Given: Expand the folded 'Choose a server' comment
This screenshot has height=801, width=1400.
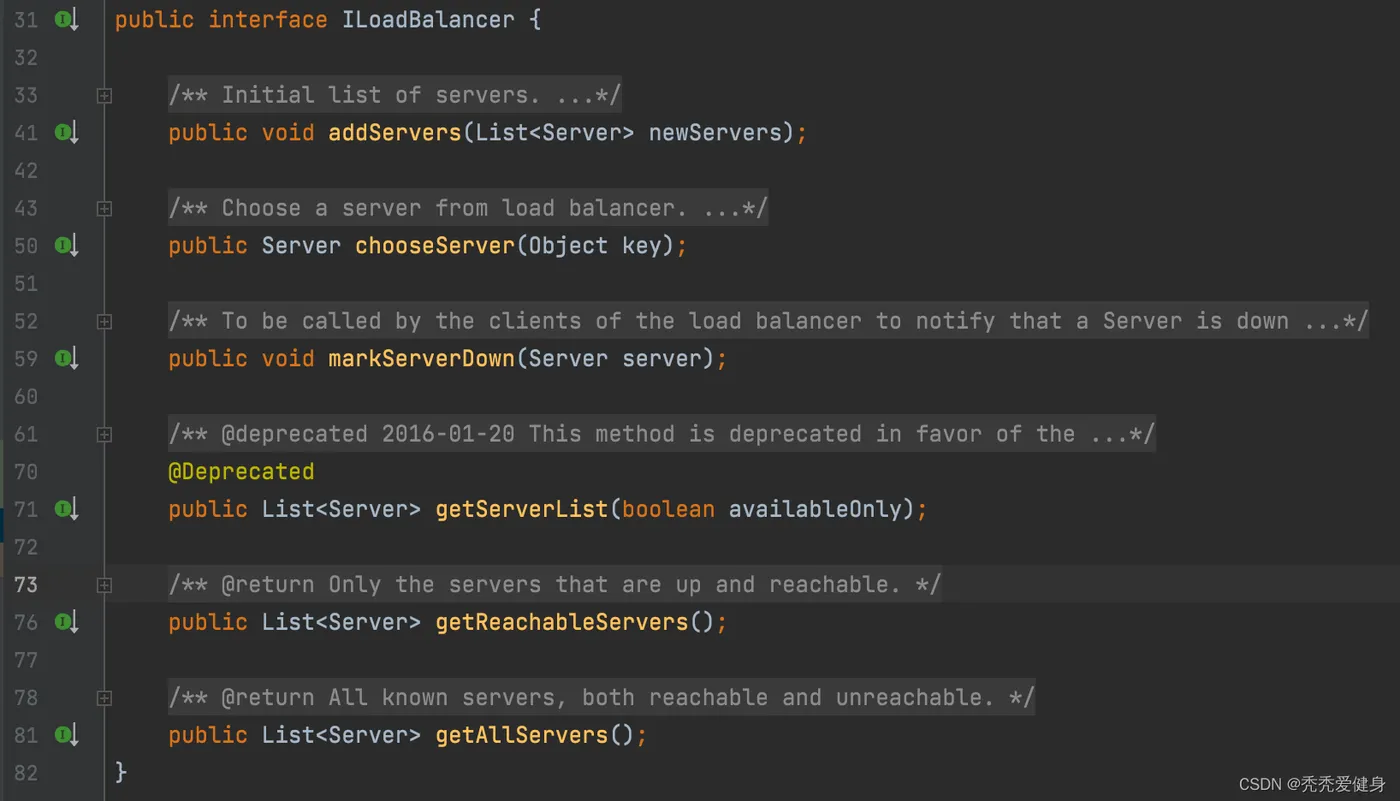Looking at the screenshot, I should [x=104, y=209].
